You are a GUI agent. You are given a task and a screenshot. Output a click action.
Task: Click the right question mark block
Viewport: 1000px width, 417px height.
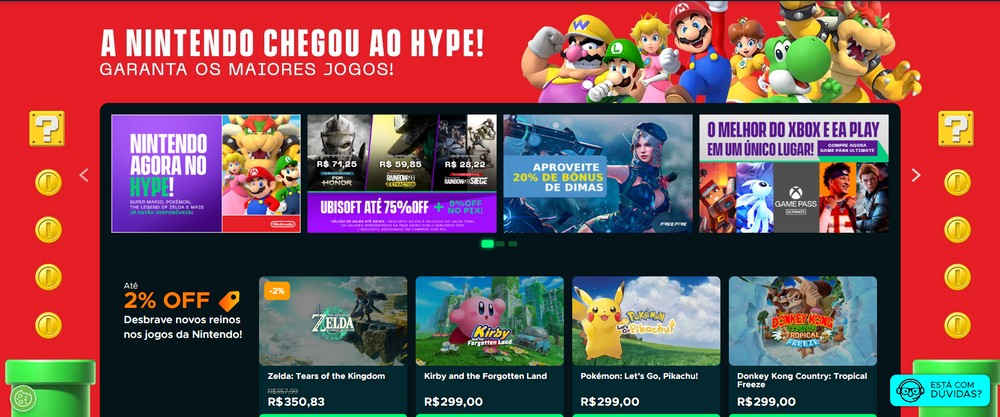(x=955, y=128)
